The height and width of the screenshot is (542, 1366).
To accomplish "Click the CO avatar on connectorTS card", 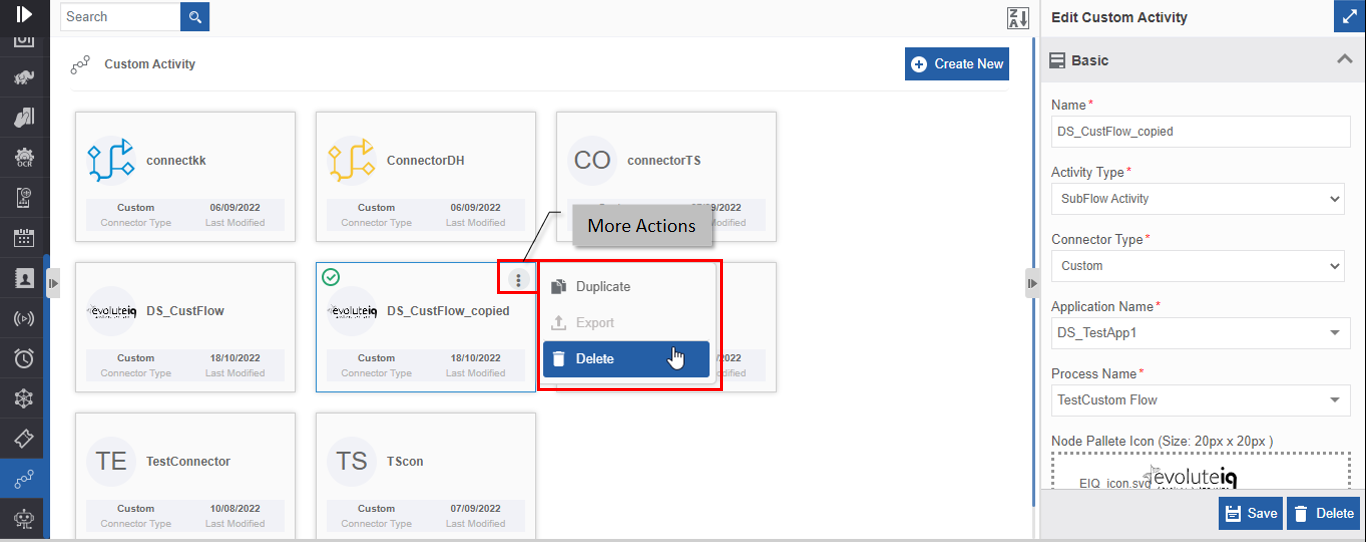I will pos(592,160).
